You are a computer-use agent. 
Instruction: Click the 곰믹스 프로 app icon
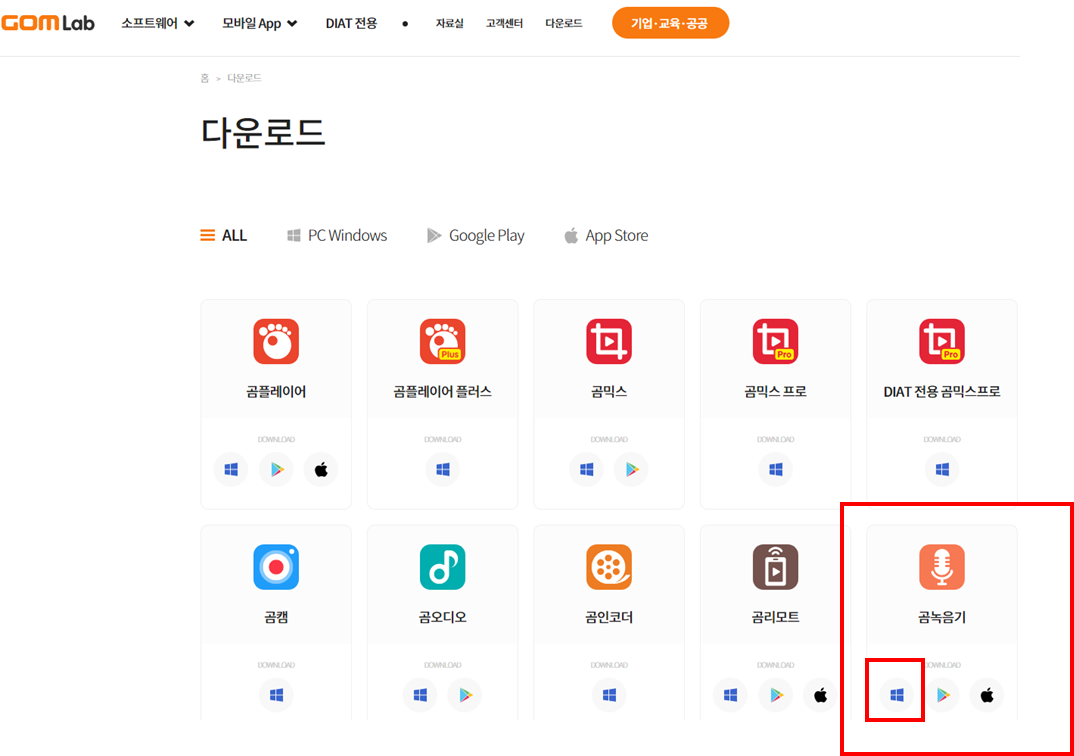coord(775,341)
